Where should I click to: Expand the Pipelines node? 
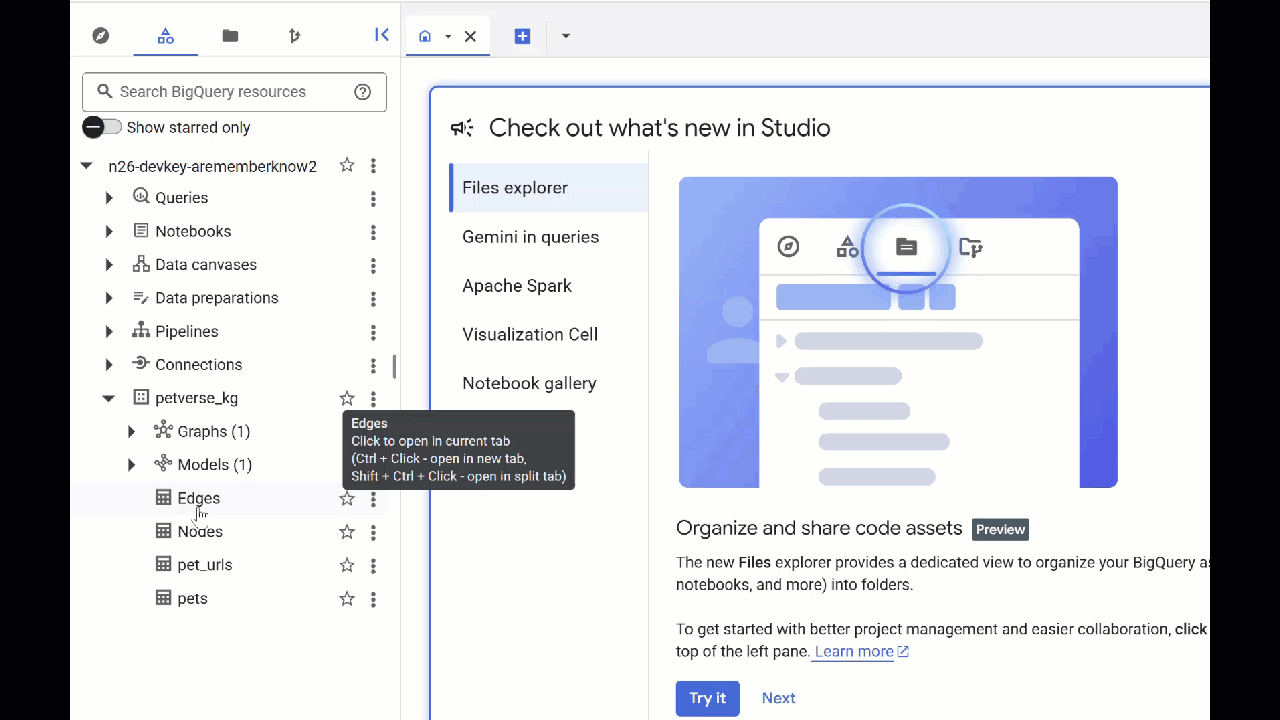click(x=109, y=331)
